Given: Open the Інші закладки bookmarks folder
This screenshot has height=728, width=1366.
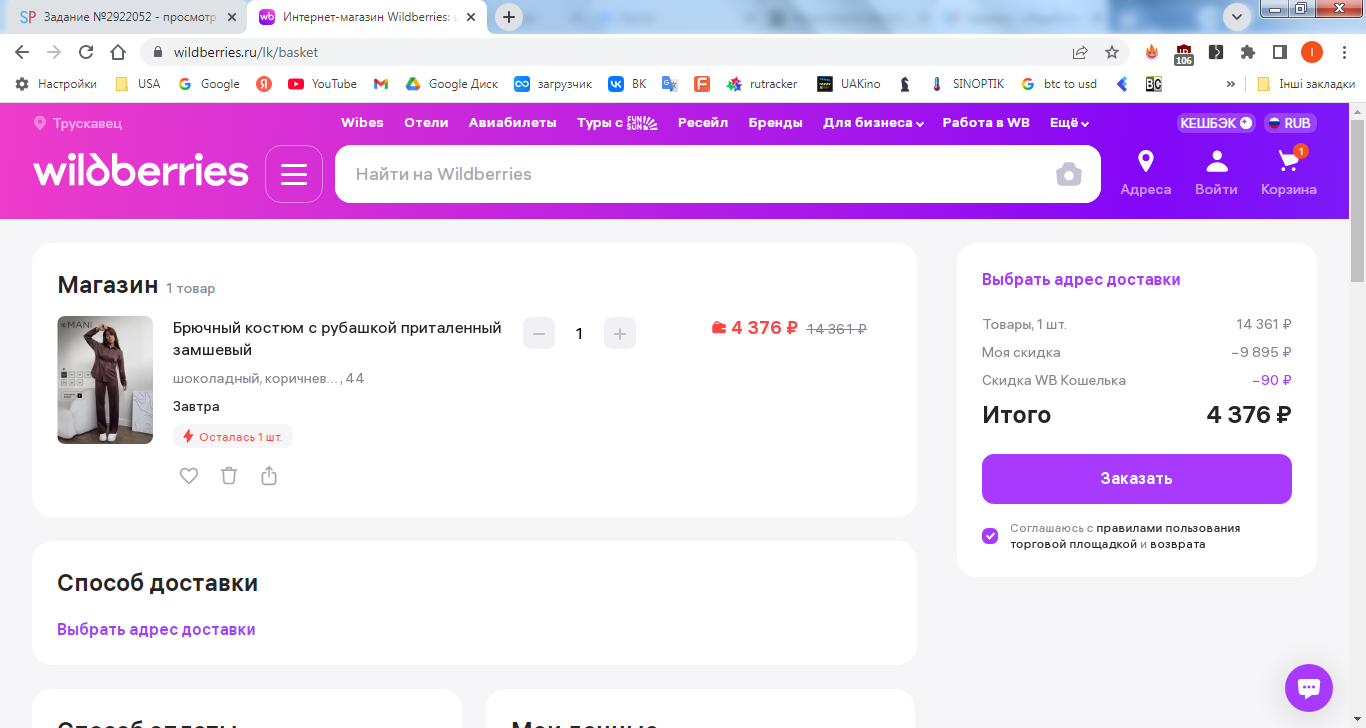Looking at the screenshot, I should (x=1307, y=84).
